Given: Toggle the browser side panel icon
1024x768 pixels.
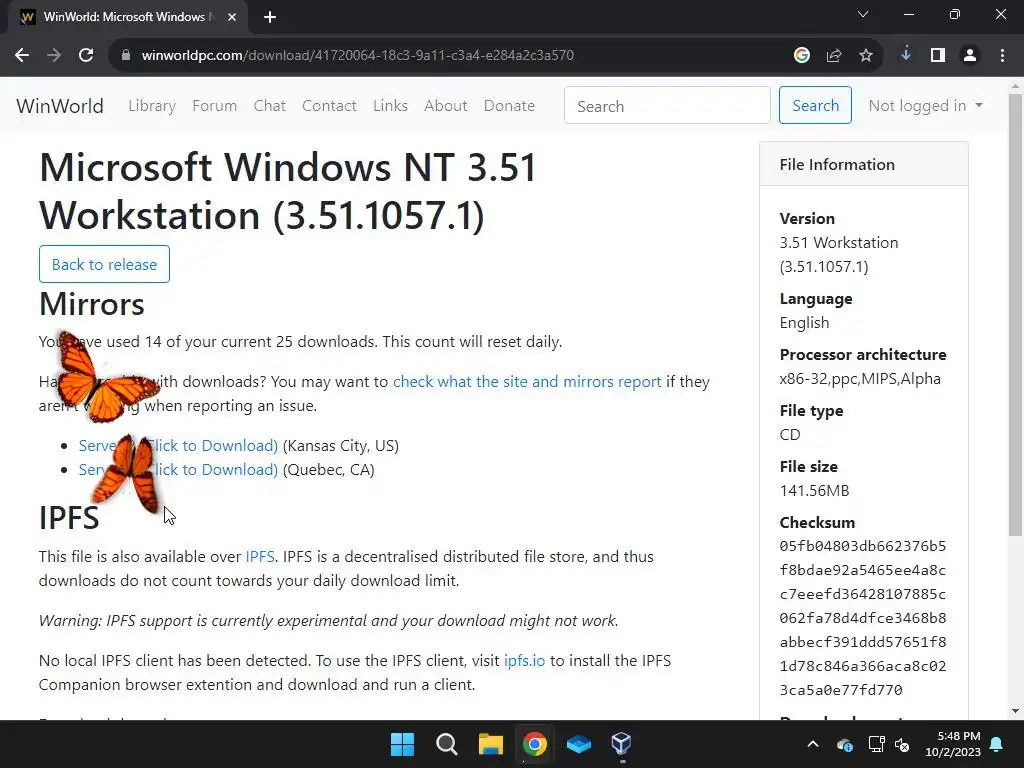Looking at the screenshot, I should 938,56.
